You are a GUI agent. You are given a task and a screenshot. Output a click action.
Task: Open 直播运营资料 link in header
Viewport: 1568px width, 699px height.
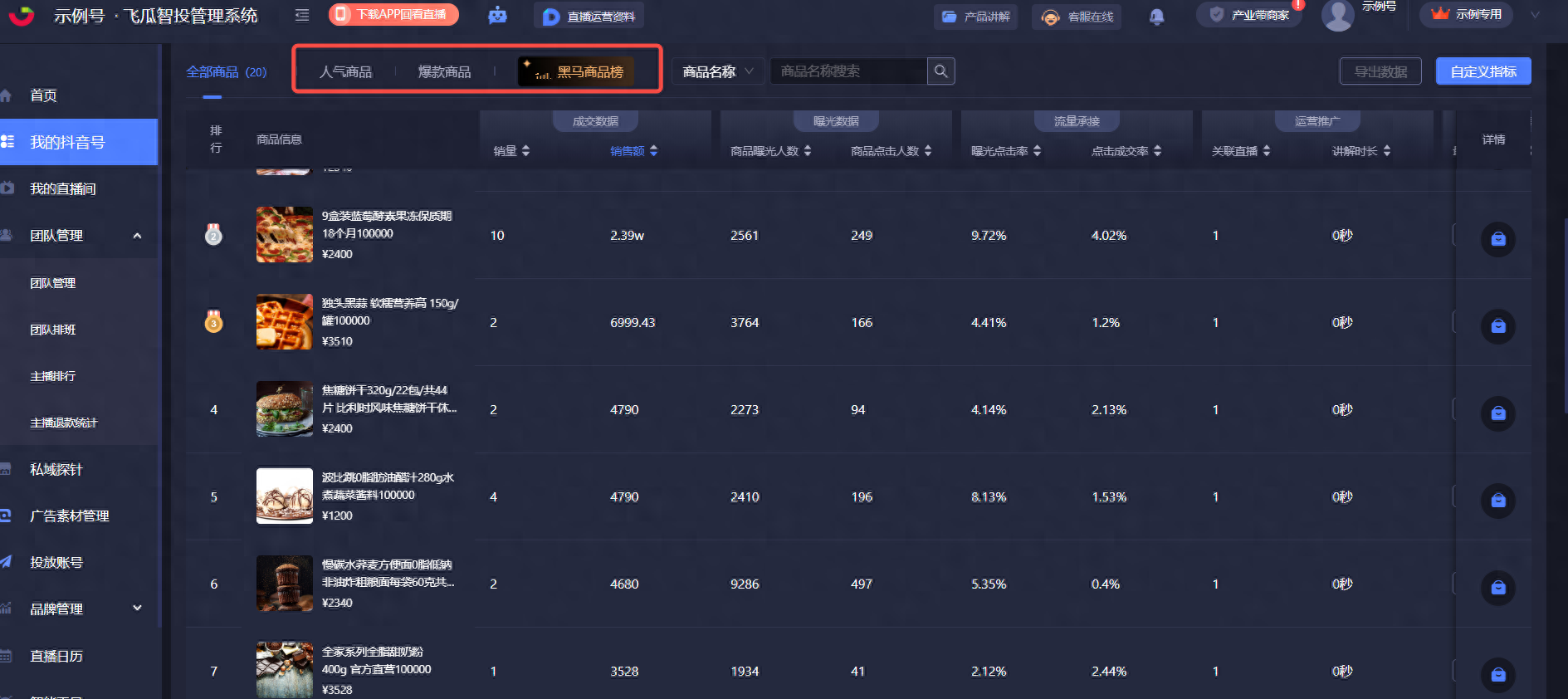(589, 17)
